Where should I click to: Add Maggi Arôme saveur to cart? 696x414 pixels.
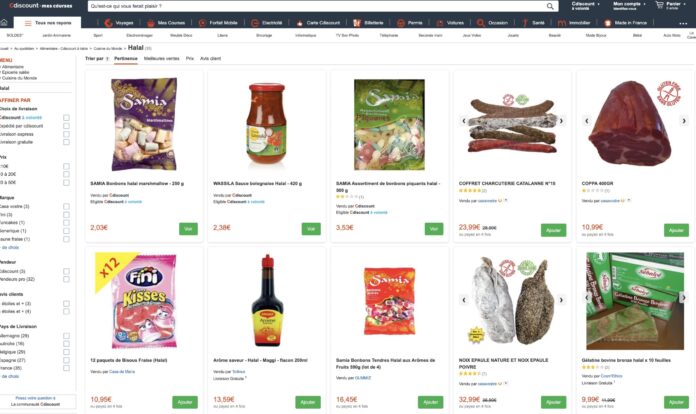[308, 402]
